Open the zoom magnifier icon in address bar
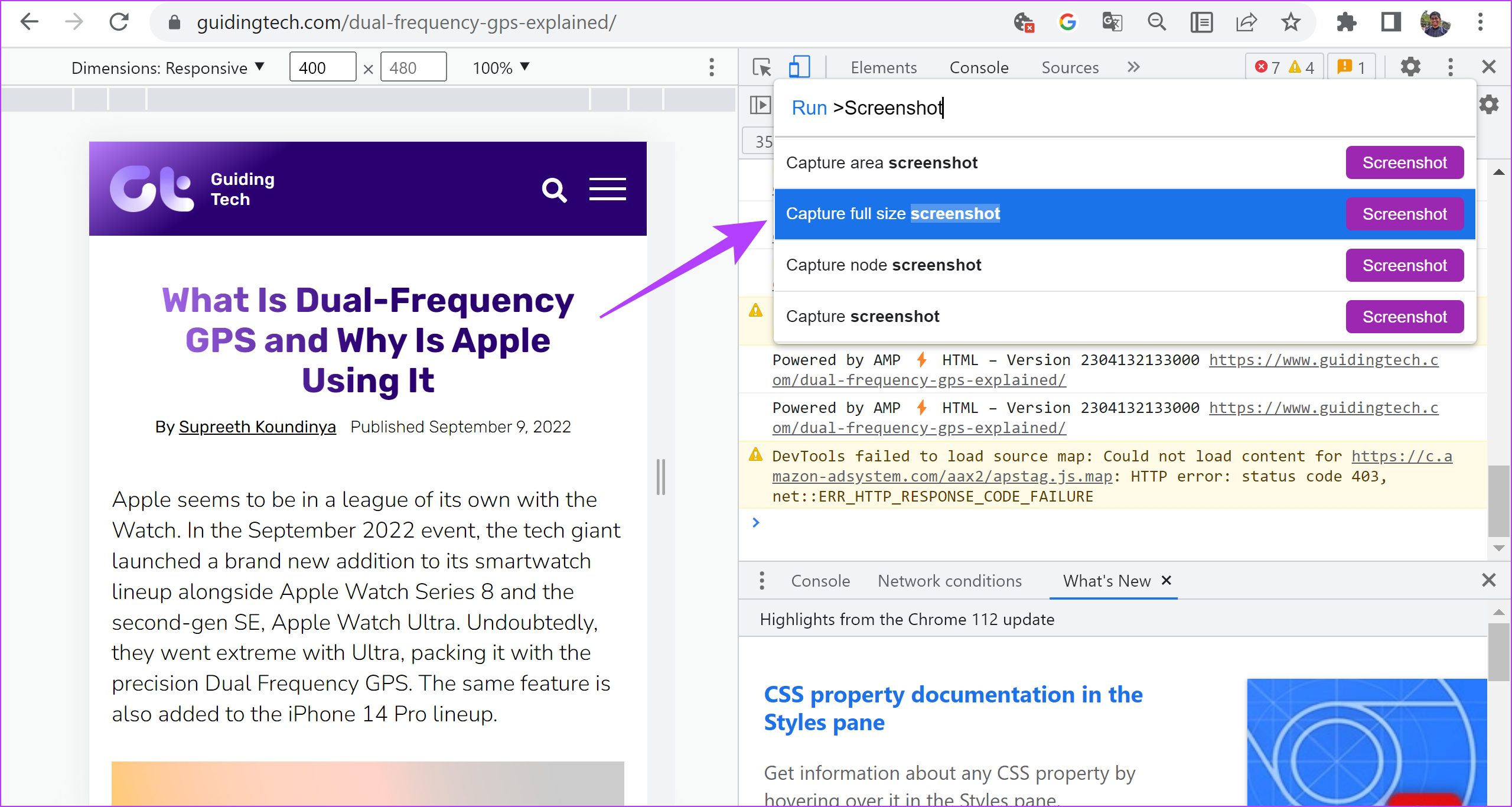The width and height of the screenshot is (1512, 807). point(1156,22)
